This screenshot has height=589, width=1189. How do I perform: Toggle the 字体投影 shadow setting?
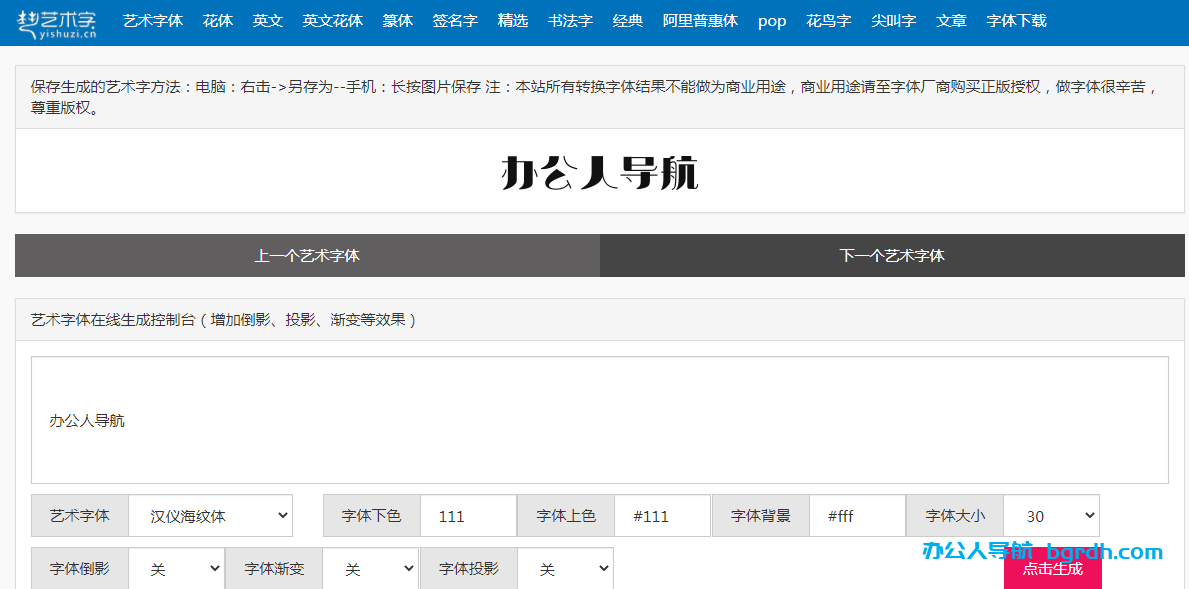[566, 567]
